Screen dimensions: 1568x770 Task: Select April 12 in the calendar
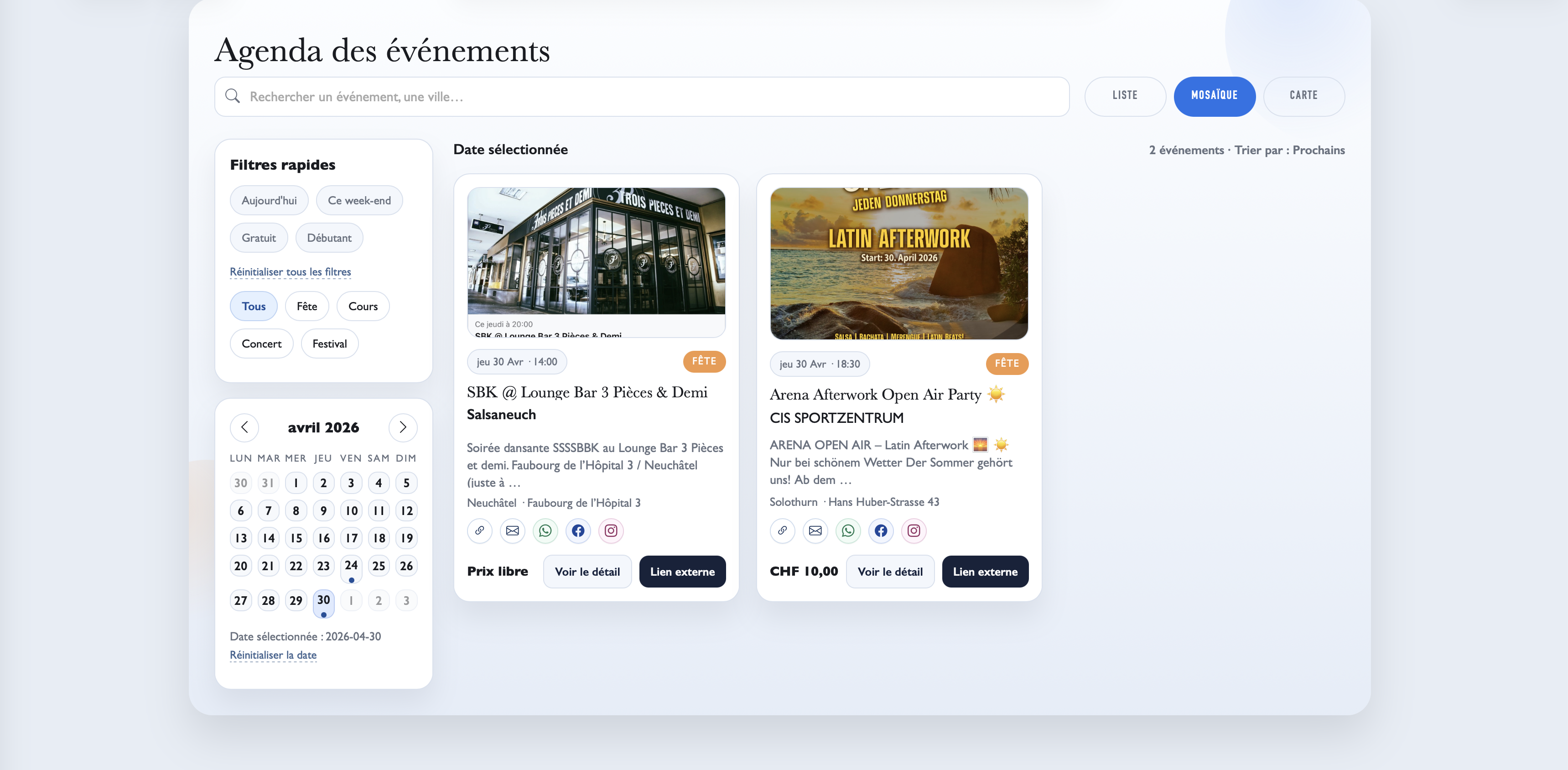[407, 511]
